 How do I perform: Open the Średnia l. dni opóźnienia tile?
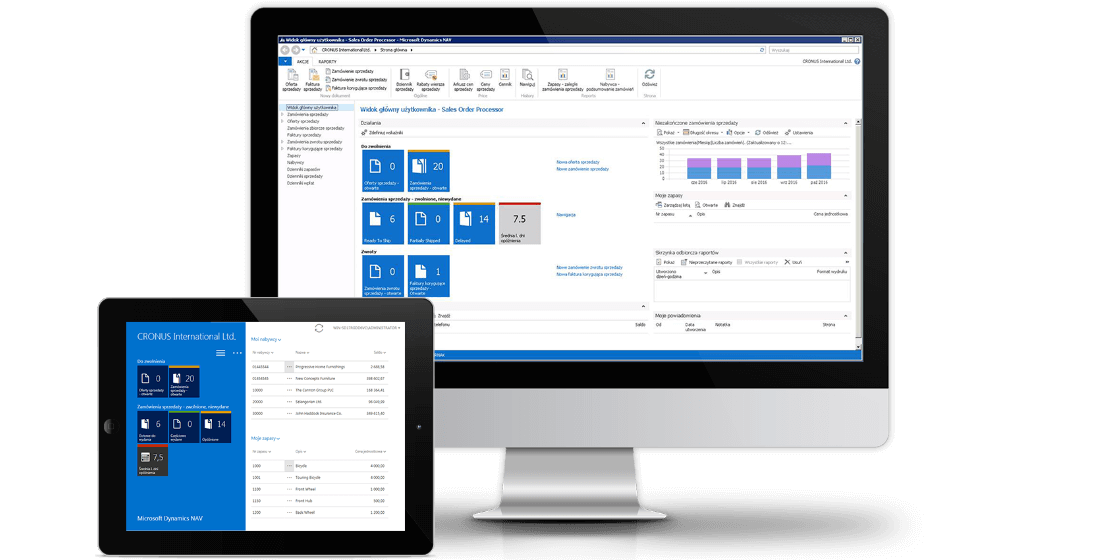click(520, 224)
